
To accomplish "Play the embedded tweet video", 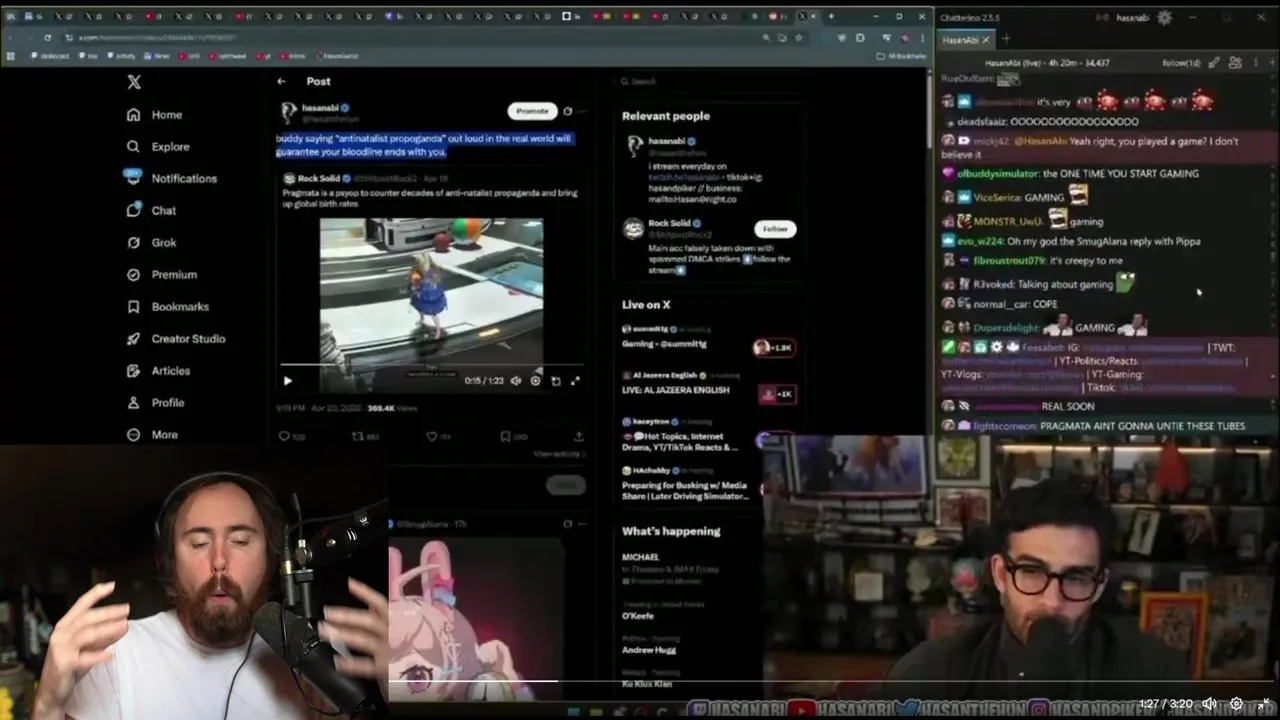I will click(288, 381).
